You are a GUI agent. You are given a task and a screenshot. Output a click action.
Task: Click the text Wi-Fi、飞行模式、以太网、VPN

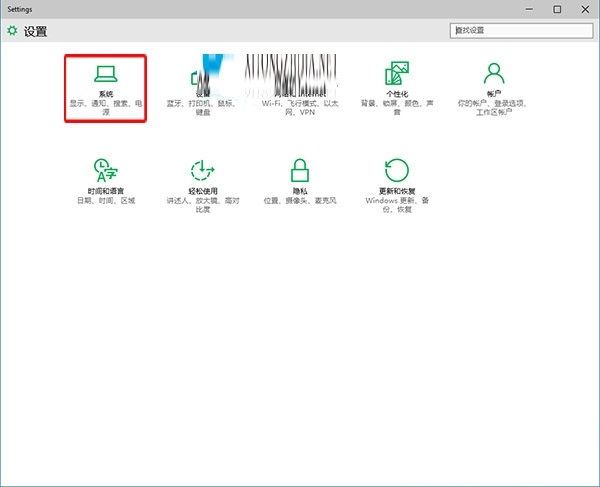pyautogui.click(x=300, y=108)
